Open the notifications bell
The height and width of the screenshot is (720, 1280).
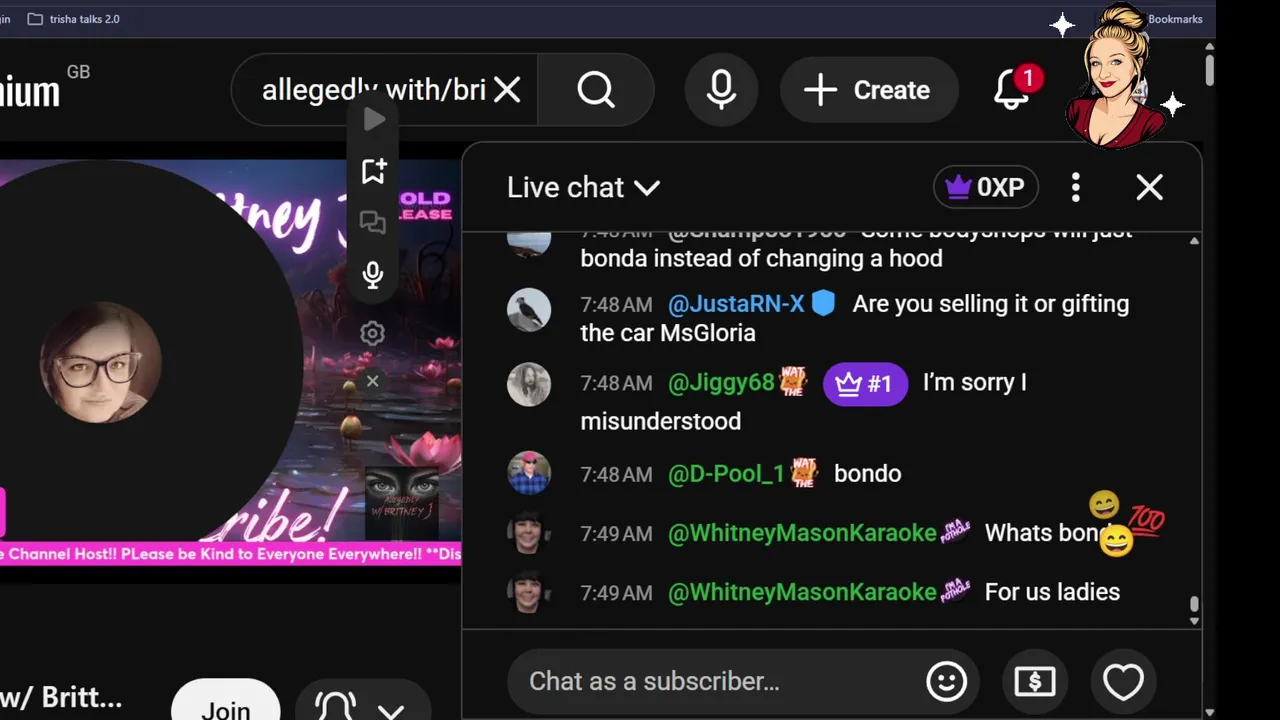click(x=1012, y=90)
